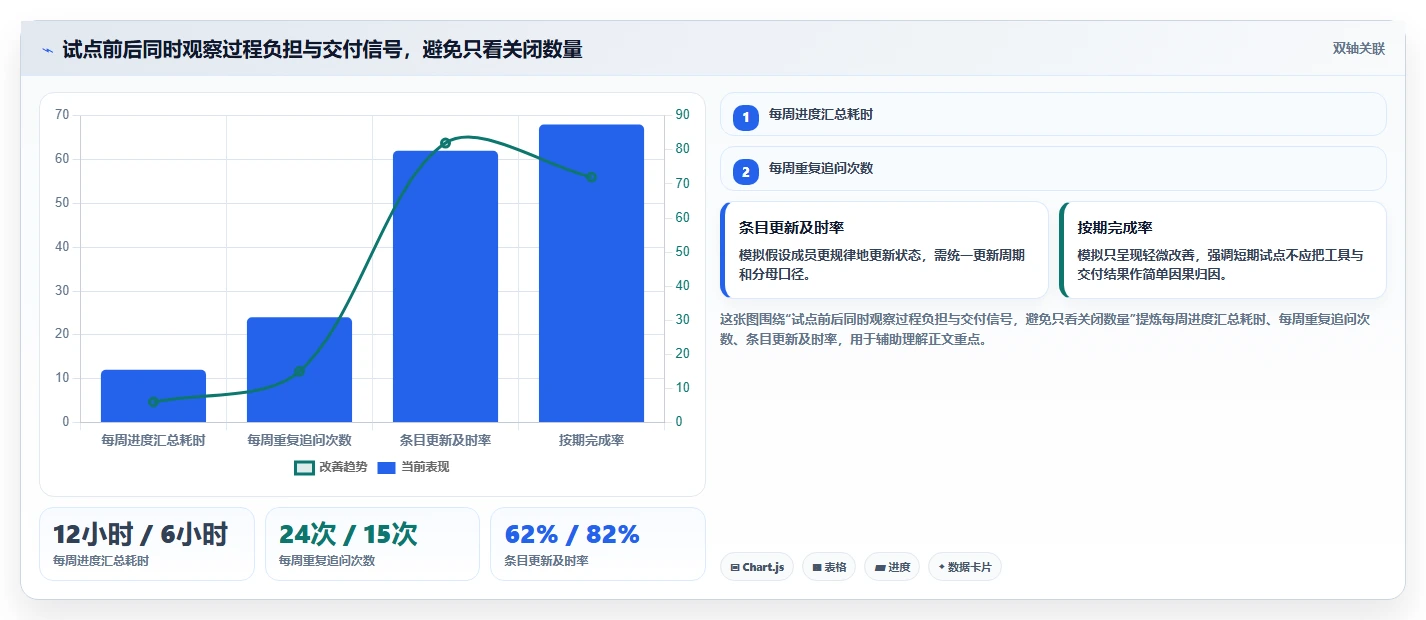Click the 条目更新及时率 x-axis label
This screenshot has width=1426, height=620.
[x=445, y=440]
